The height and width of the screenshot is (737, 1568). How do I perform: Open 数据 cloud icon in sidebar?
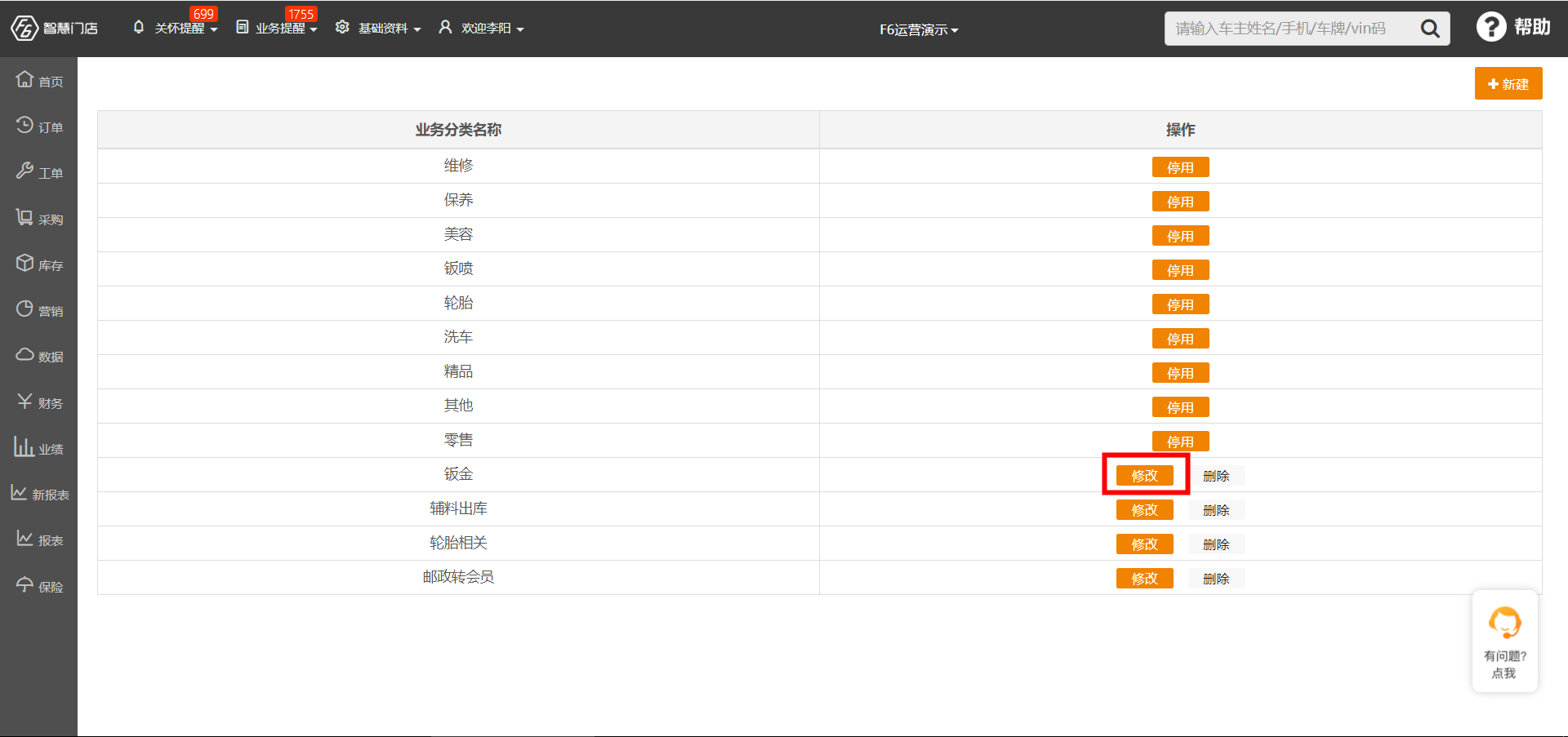click(x=25, y=354)
